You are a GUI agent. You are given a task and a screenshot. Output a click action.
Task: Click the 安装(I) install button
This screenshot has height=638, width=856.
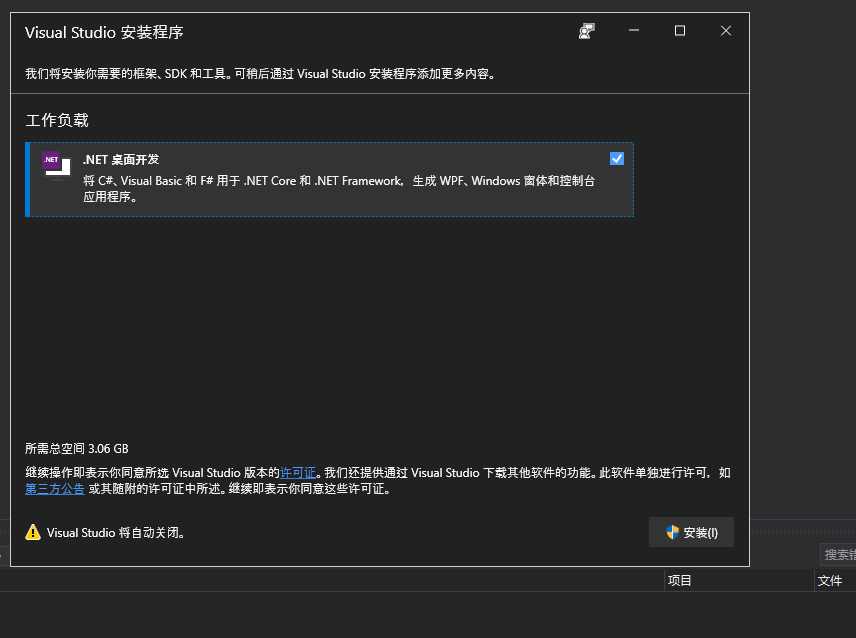pos(691,532)
